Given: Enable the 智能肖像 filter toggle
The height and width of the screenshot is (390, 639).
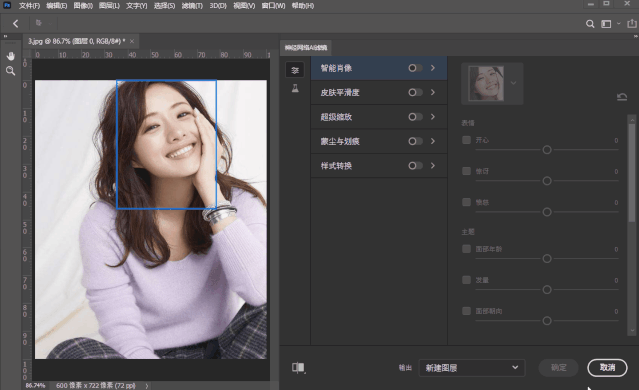Looking at the screenshot, I should (415, 68).
